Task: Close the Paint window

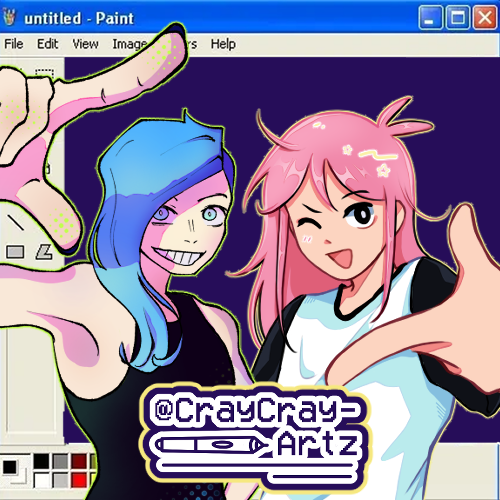Action: pyautogui.click(x=485, y=17)
